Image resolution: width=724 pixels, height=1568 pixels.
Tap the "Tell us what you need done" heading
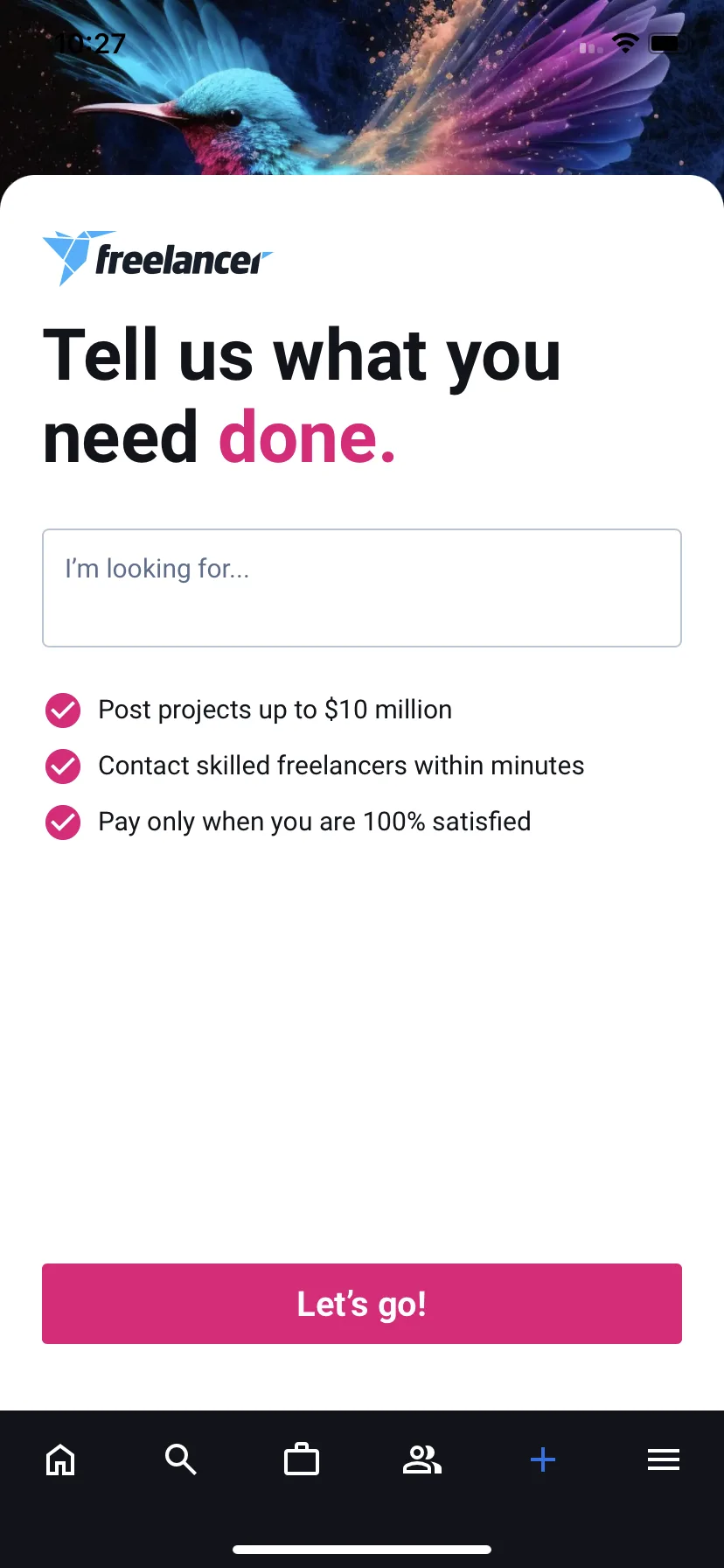[x=302, y=395]
